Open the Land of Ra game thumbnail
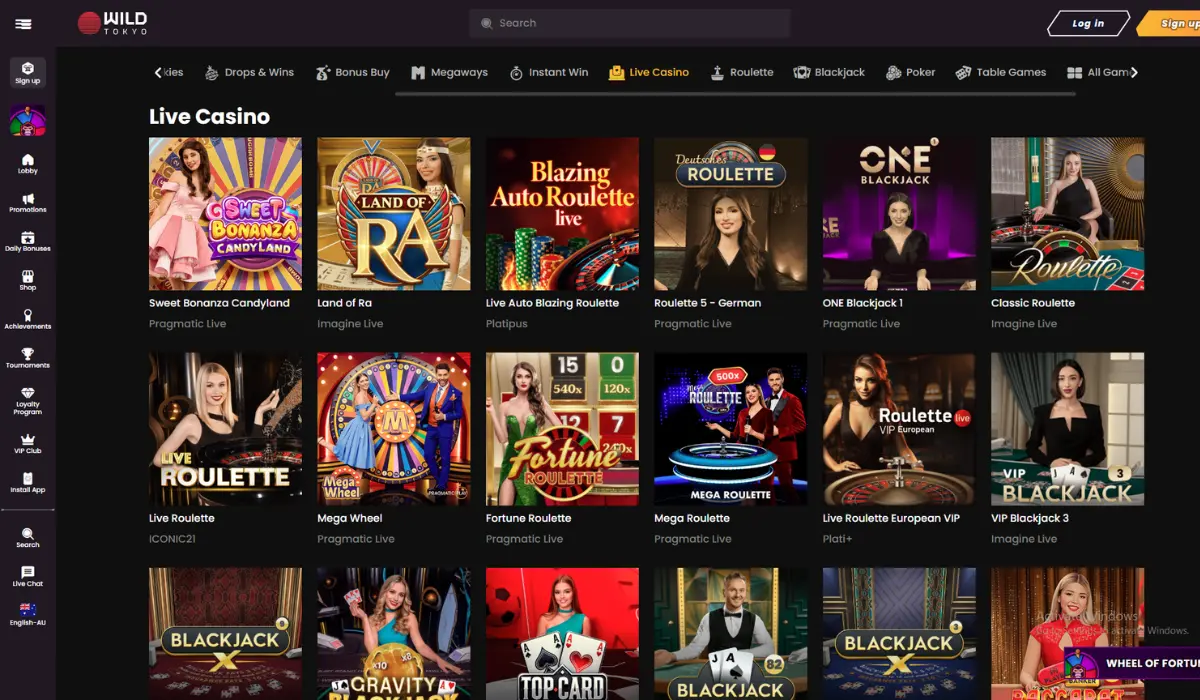 pyautogui.click(x=394, y=214)
